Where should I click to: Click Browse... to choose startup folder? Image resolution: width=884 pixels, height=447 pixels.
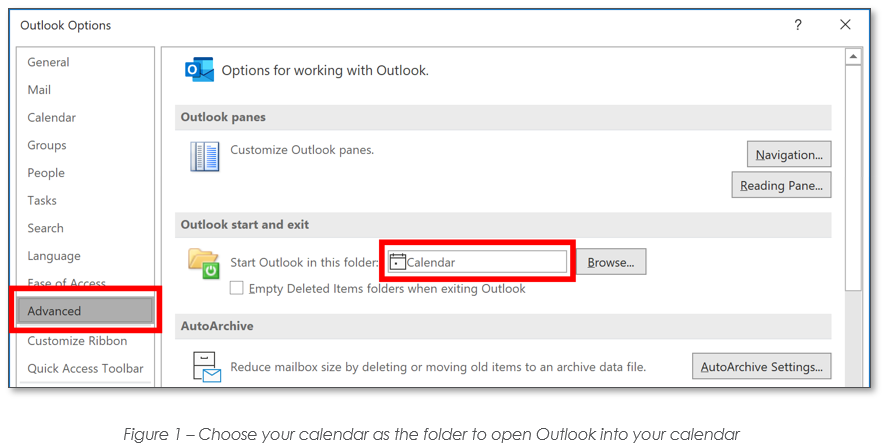611,262
